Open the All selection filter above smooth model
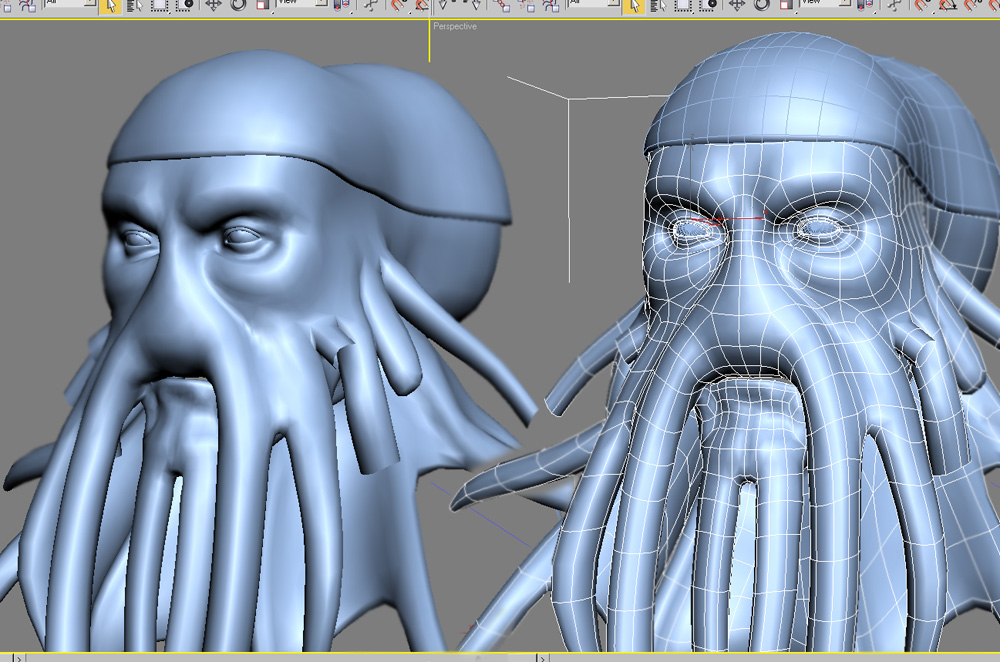Viewport: 1000px width, 662px height. [x=70, y=4]
